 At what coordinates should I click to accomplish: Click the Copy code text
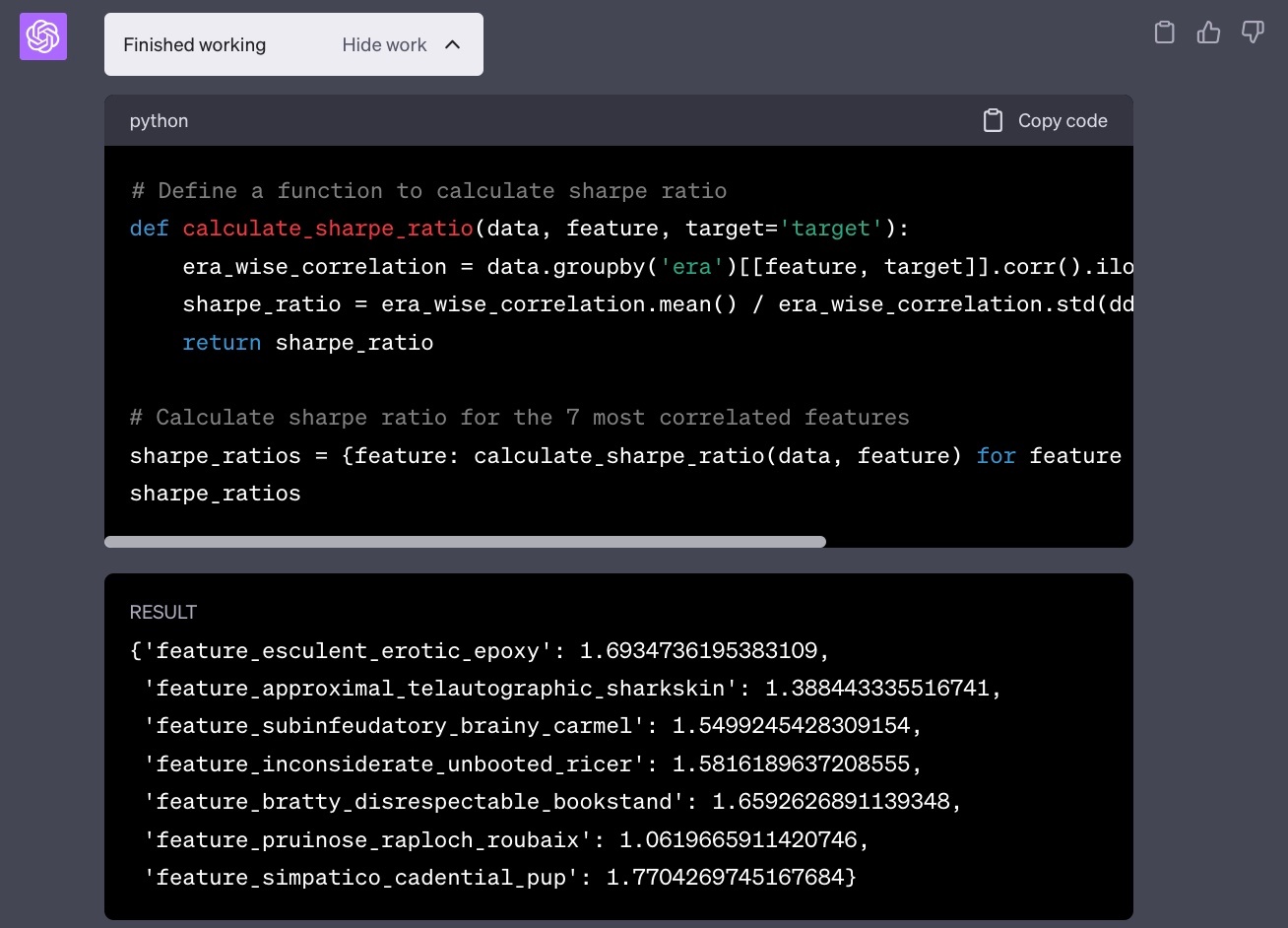click(1063, 120)
